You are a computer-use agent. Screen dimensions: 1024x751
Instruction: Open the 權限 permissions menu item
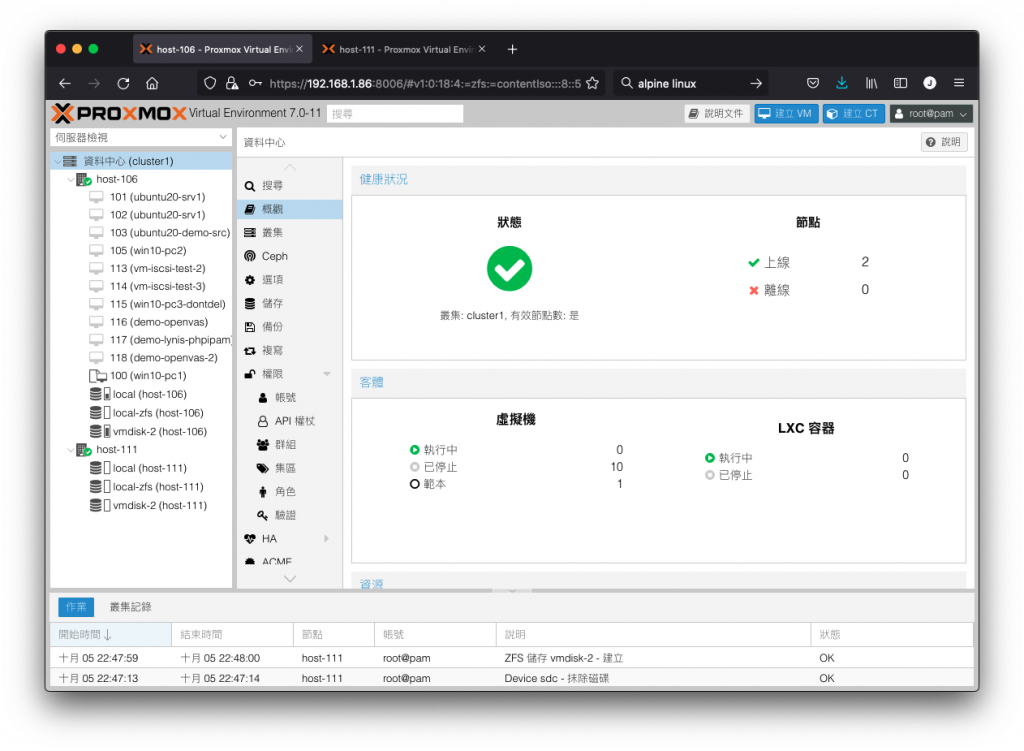coord(290,374)
